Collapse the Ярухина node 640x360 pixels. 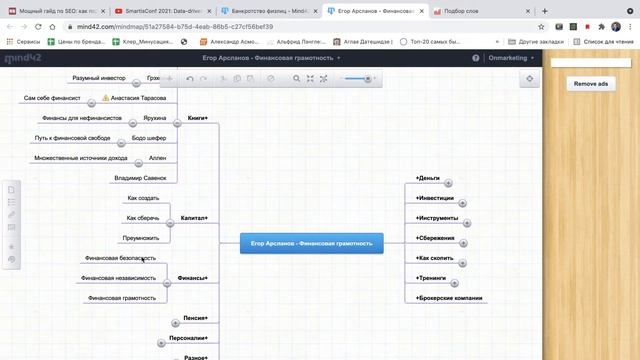pyautogui.click(x=132, y=123)
